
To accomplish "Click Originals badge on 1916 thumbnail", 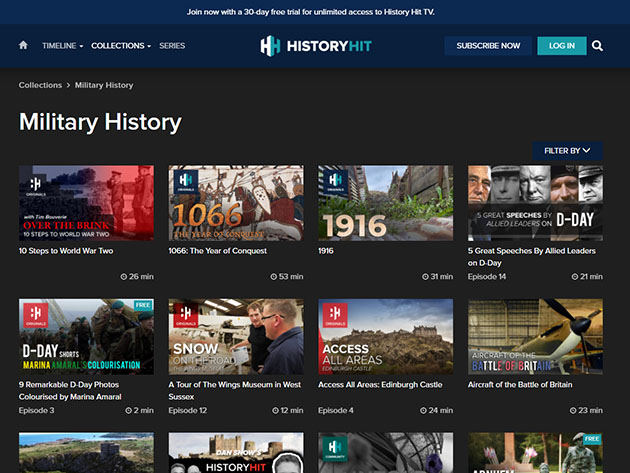I will pos(335,182).
